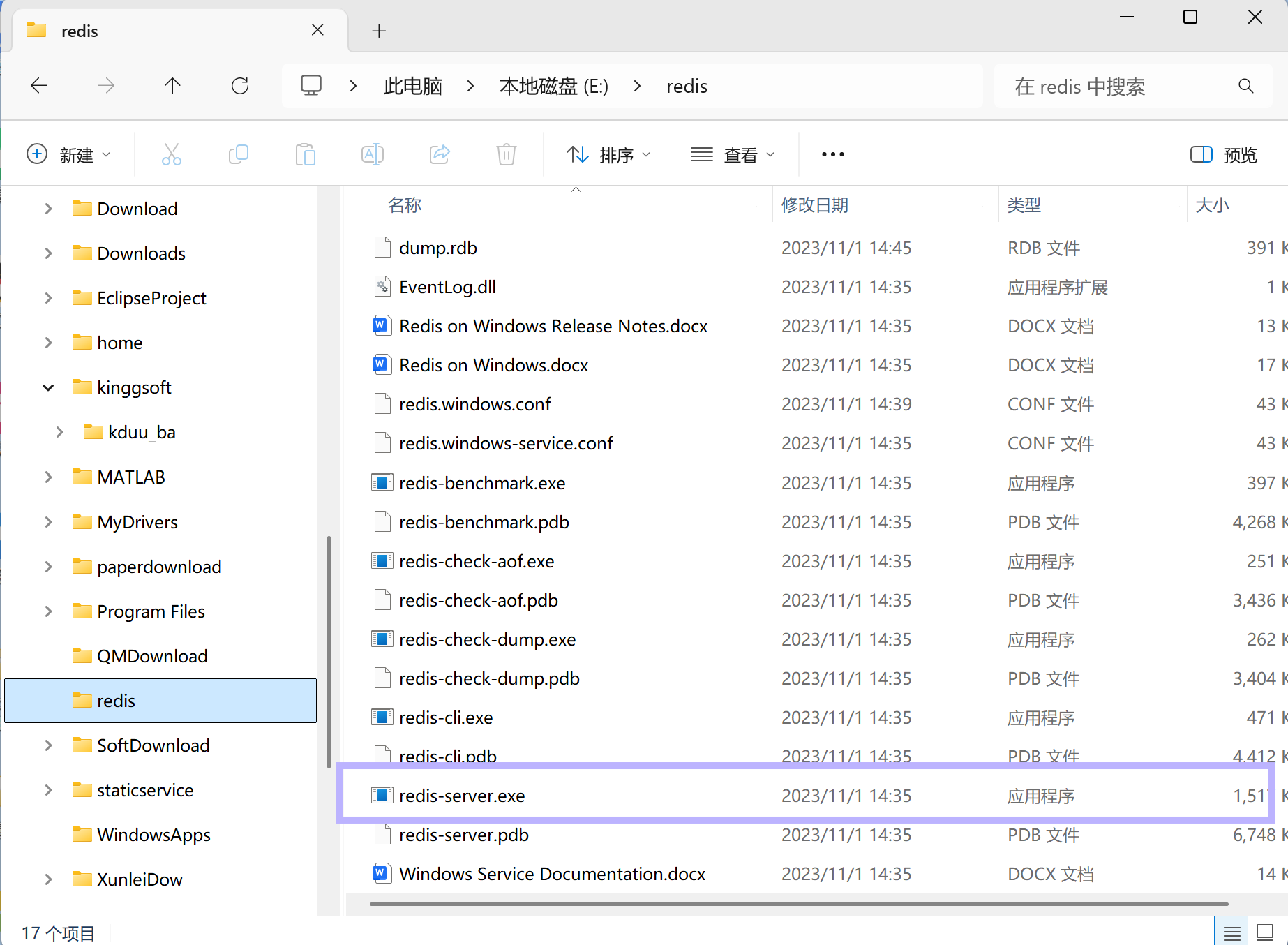Click the dump.rdb file icon

(382, 247)
